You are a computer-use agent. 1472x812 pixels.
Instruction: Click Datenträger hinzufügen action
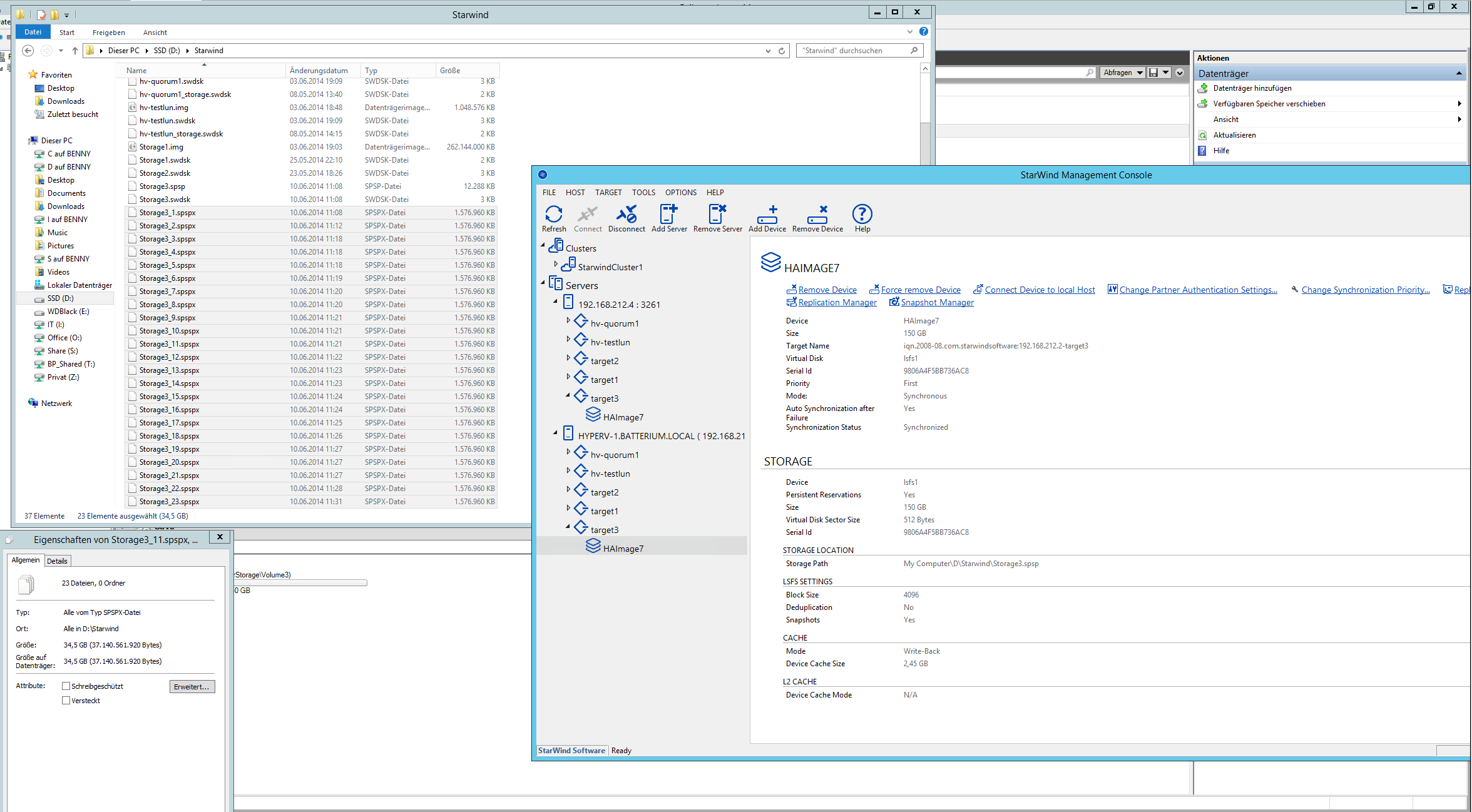(1252, 88)
